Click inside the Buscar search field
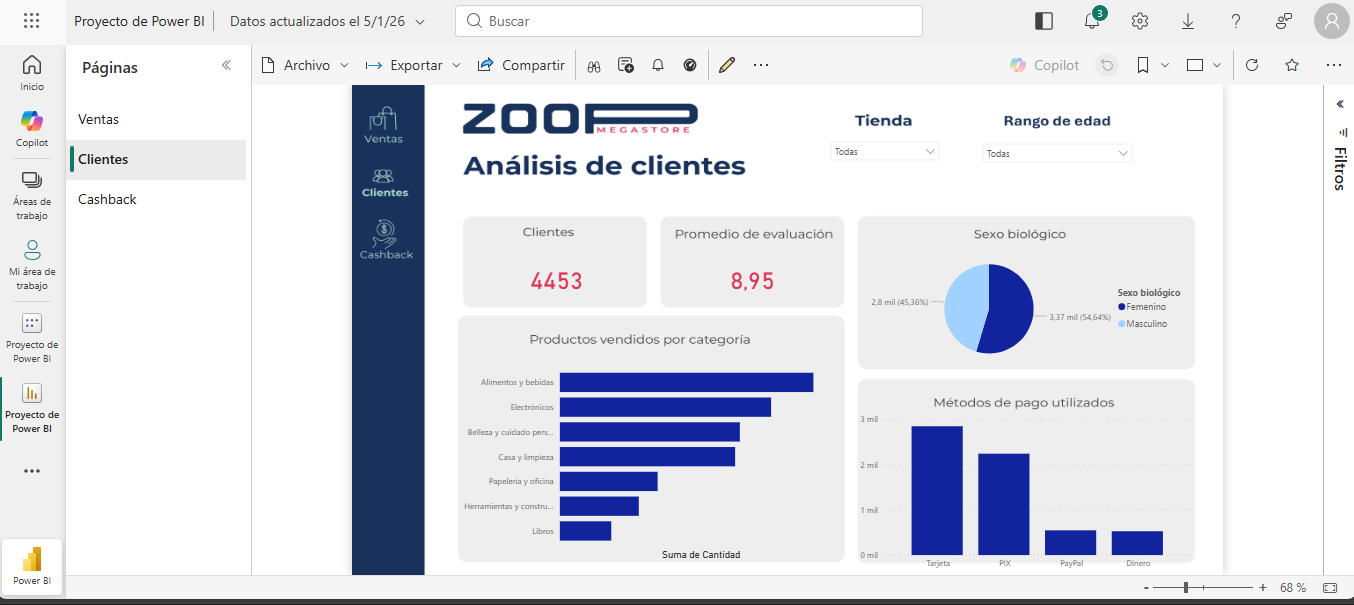The height and width of the screenshot is (605, 1354). pos(690,20)
